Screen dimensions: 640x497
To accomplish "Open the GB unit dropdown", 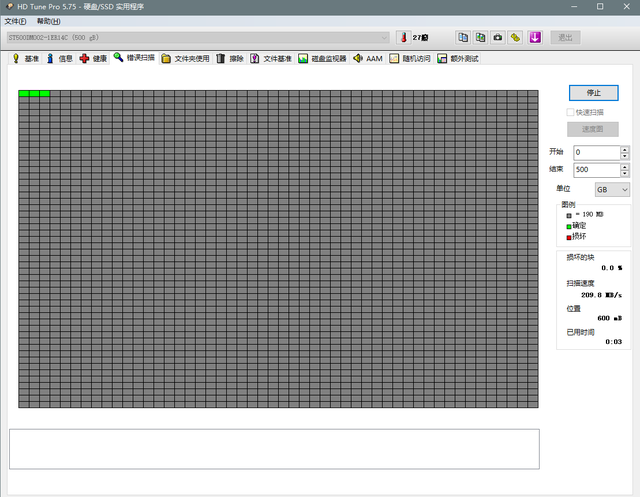I will point(612,190).
